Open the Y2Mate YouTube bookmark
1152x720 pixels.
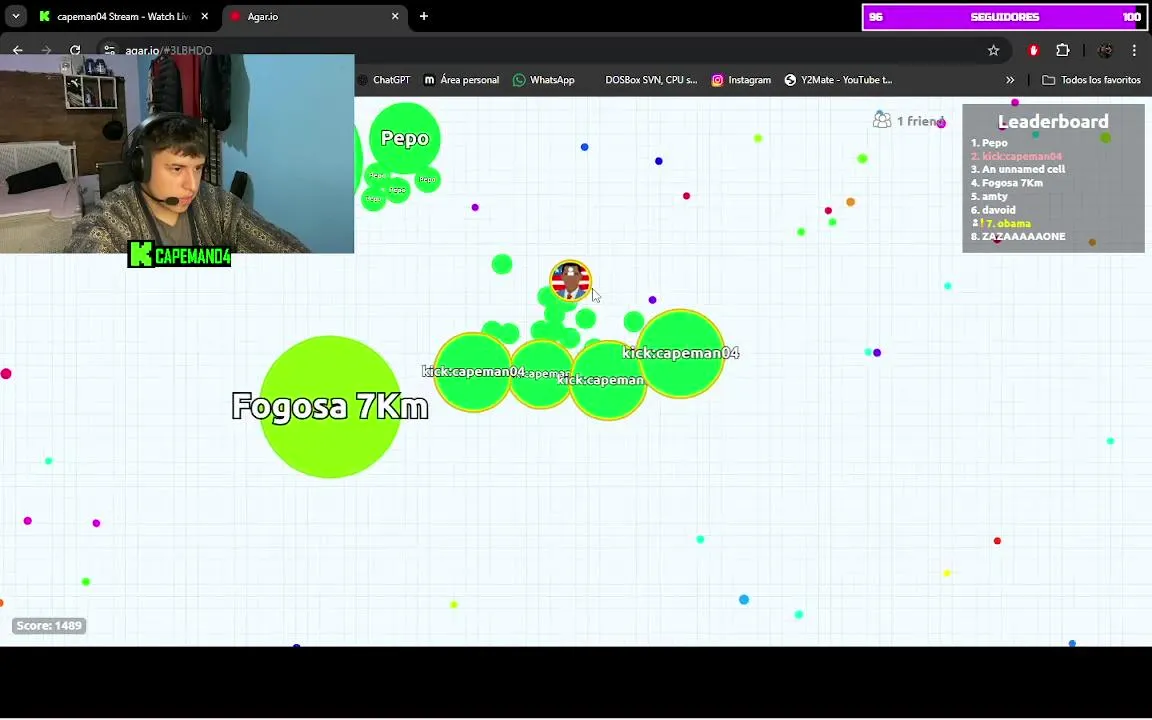(x=838, y=79)
